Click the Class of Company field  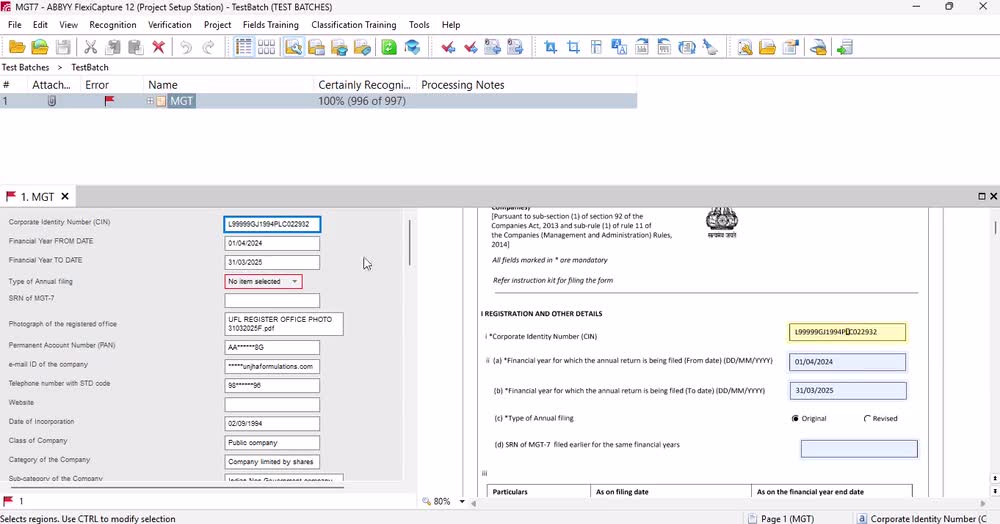click(272, 442)
